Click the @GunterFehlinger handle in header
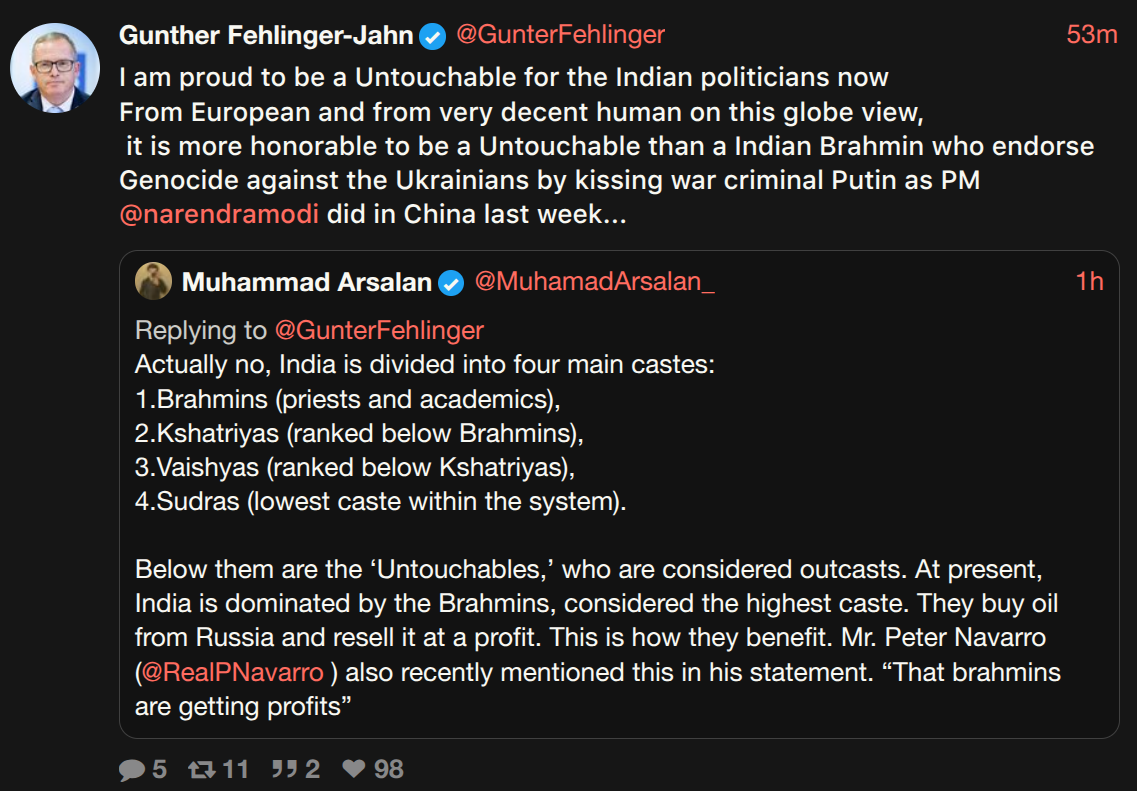The width and height of the screenshot is (1137, 791). tap(561, 35)
